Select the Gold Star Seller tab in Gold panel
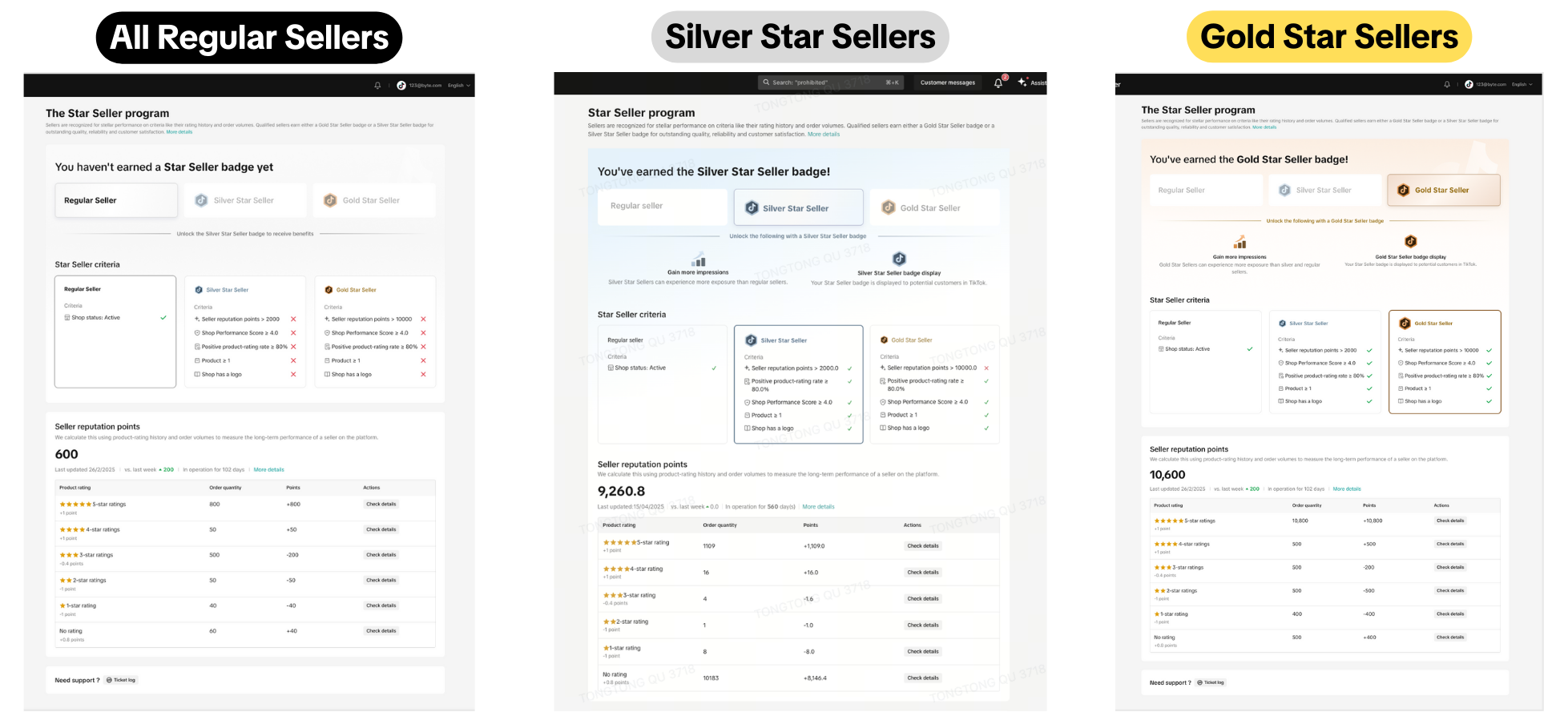The height and width of the screenshot is (712, 1568). pyautogui.click(x=1443, y=191)
